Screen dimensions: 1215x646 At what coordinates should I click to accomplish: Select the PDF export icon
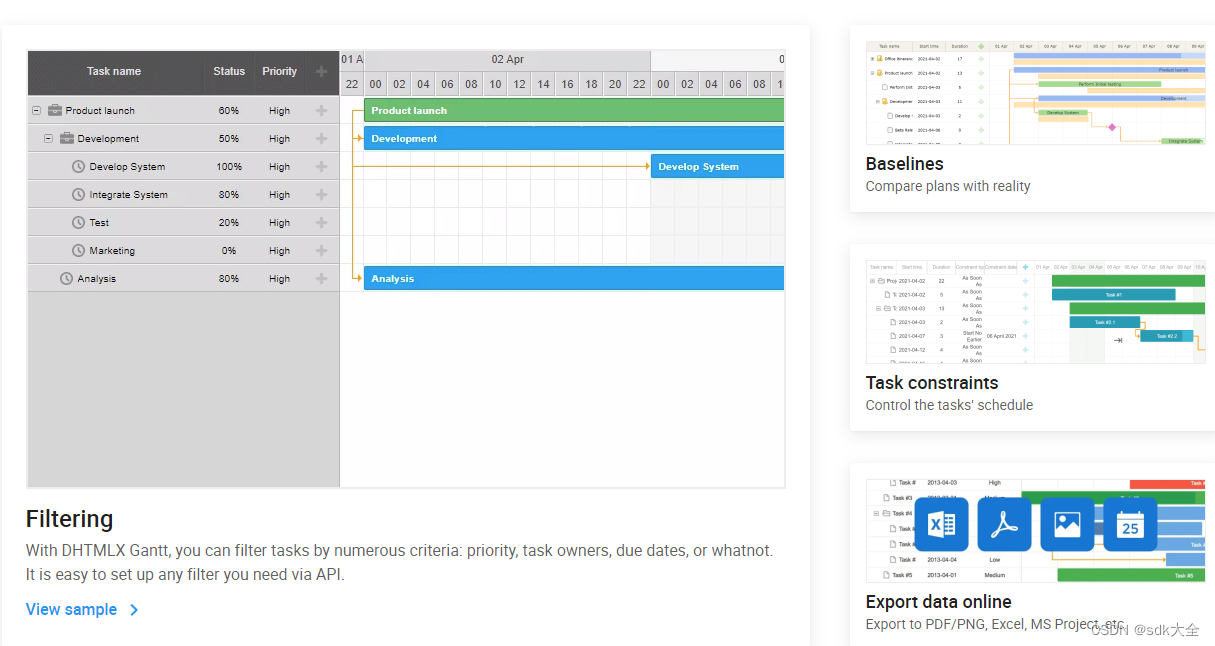[1004, 525]
